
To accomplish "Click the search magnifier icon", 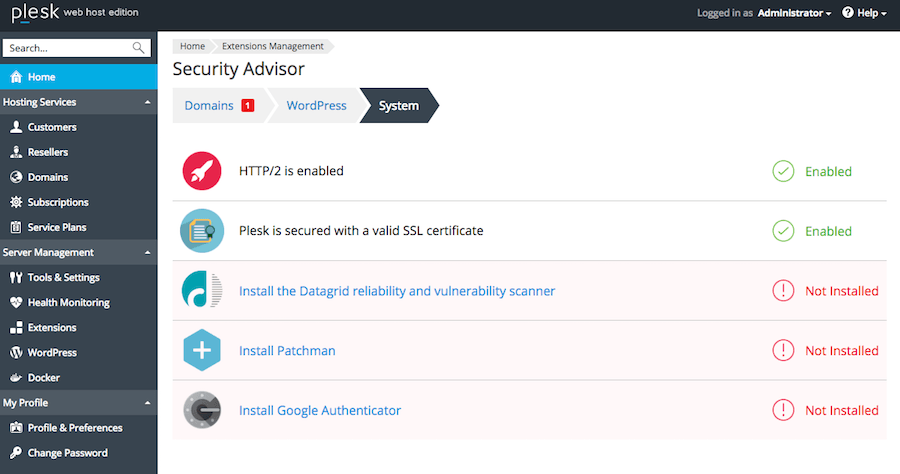I will coord(138,48).
